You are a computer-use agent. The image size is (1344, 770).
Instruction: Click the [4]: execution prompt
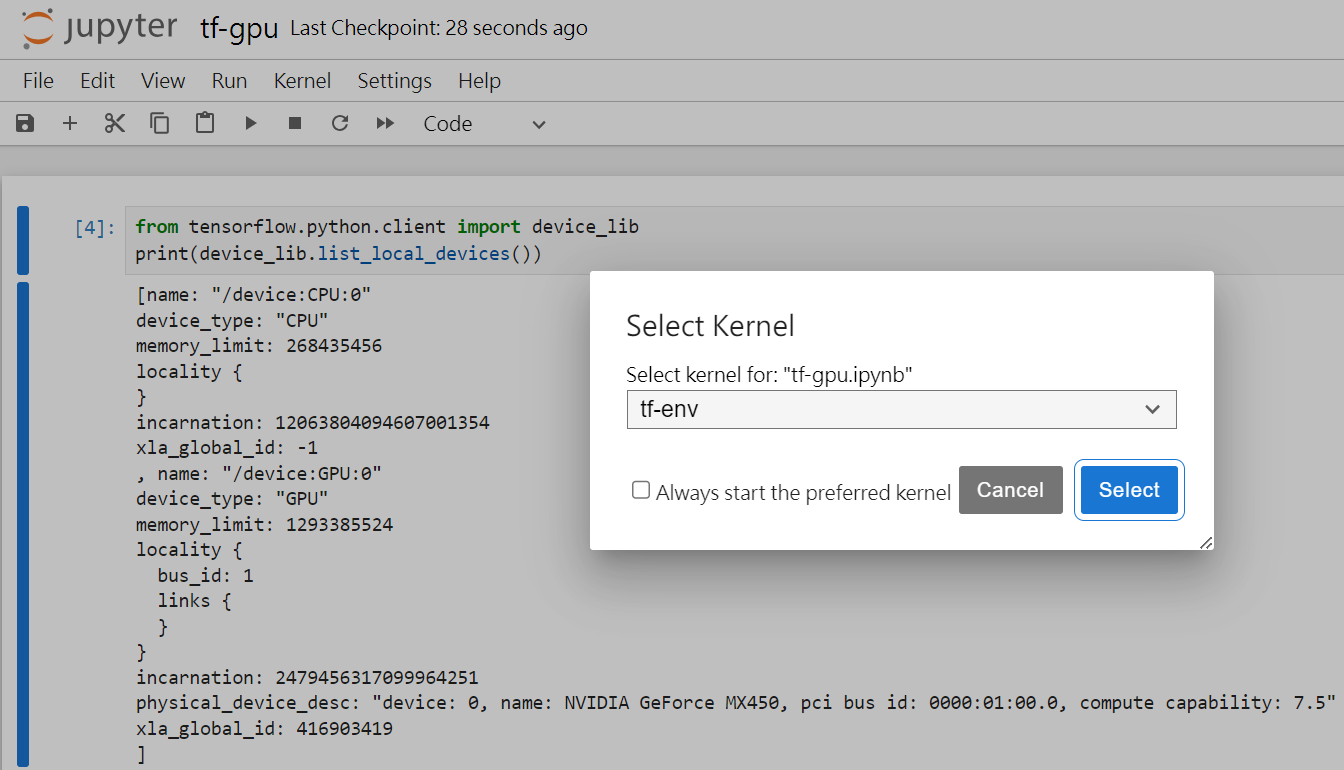(x=96, y=228)
